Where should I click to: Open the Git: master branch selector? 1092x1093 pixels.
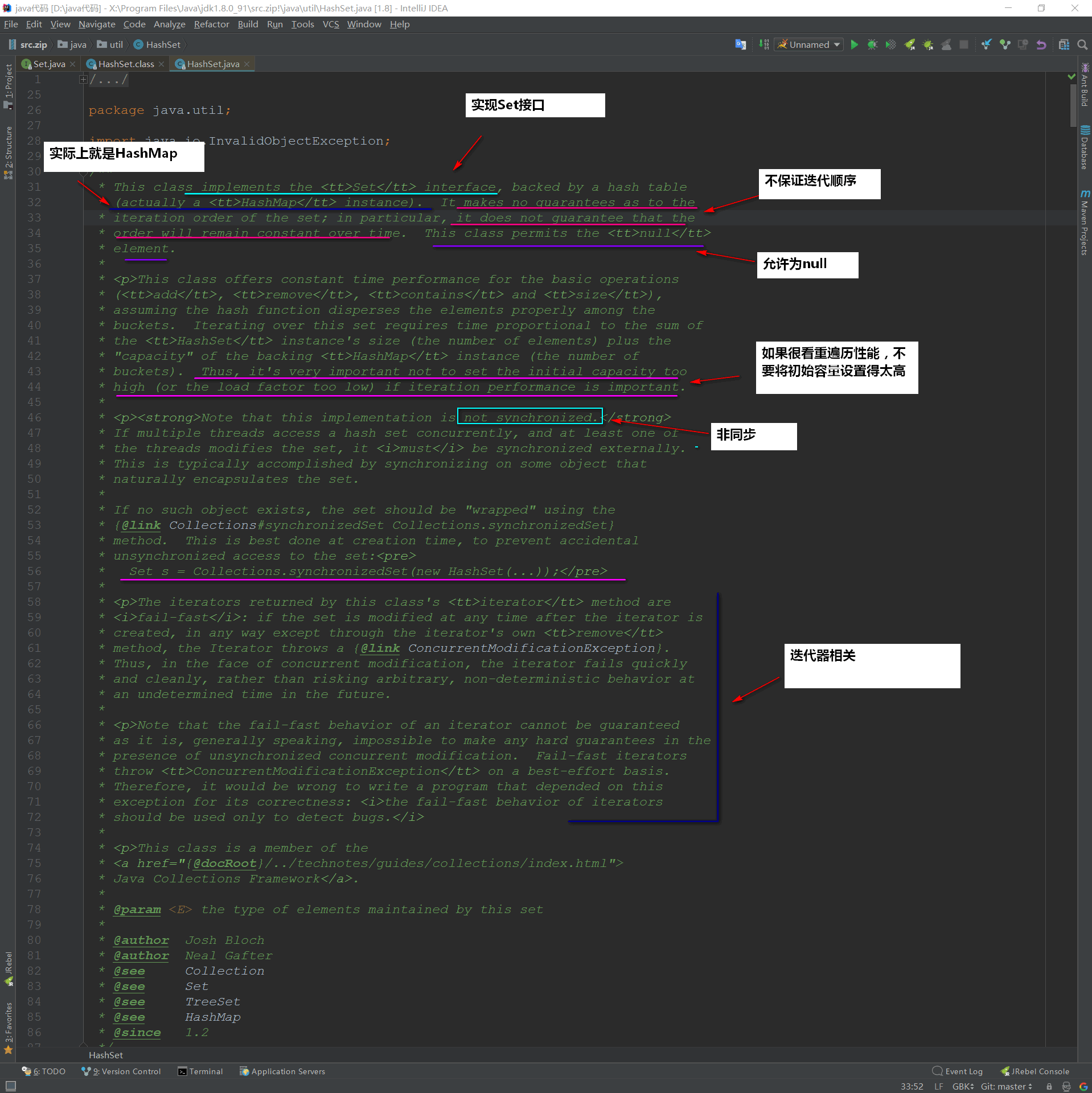(x=1006, y=1086)
